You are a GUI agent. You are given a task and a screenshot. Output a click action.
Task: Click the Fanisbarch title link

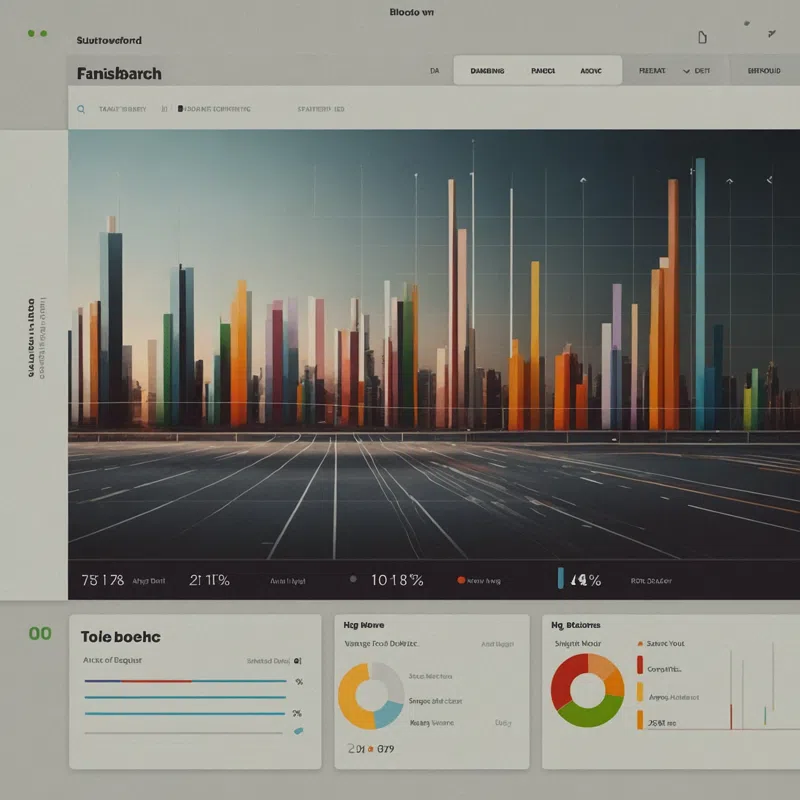click(119, 73)
